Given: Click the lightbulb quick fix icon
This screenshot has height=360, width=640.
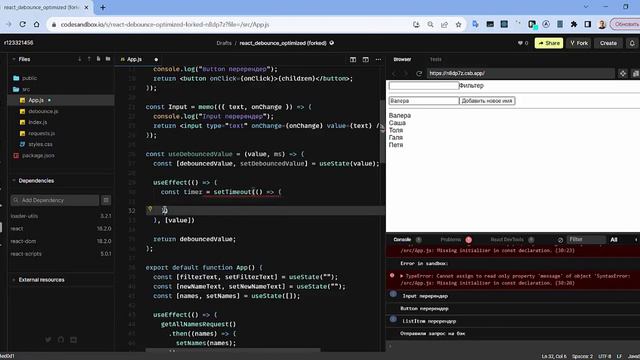Looking at the screenshot, I should (x=150, y=209).
